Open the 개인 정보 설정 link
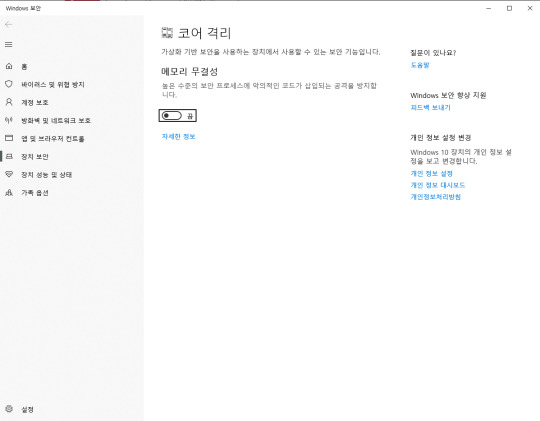This screenshot has height=421, width=540. (x=432, y=173)
